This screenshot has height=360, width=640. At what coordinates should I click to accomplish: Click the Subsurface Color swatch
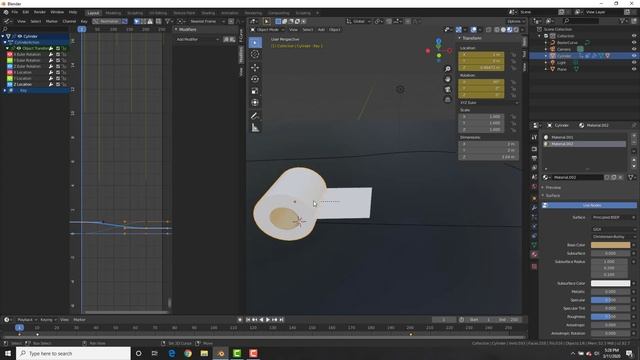[611, 283]
